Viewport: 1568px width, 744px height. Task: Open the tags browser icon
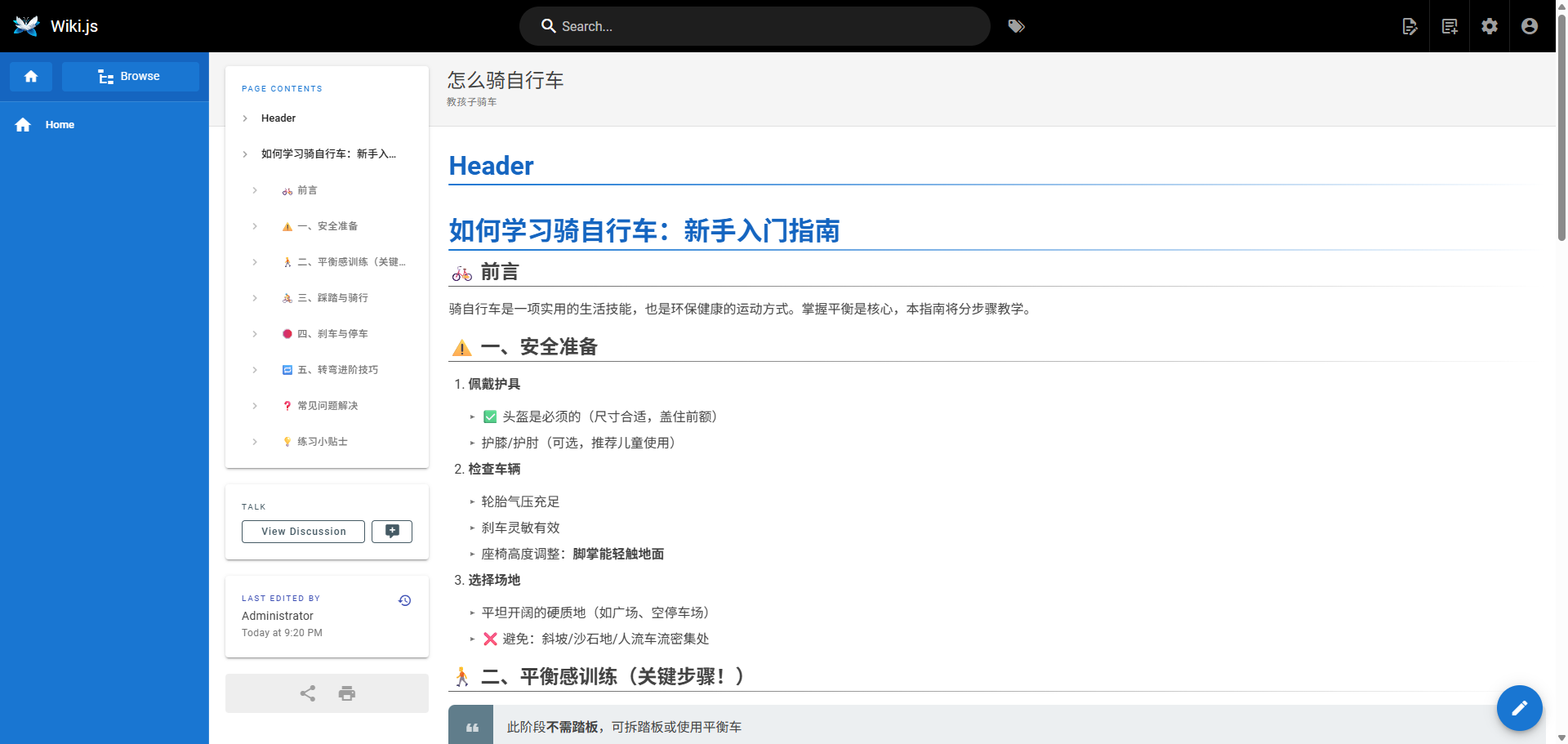[1016, 26]
